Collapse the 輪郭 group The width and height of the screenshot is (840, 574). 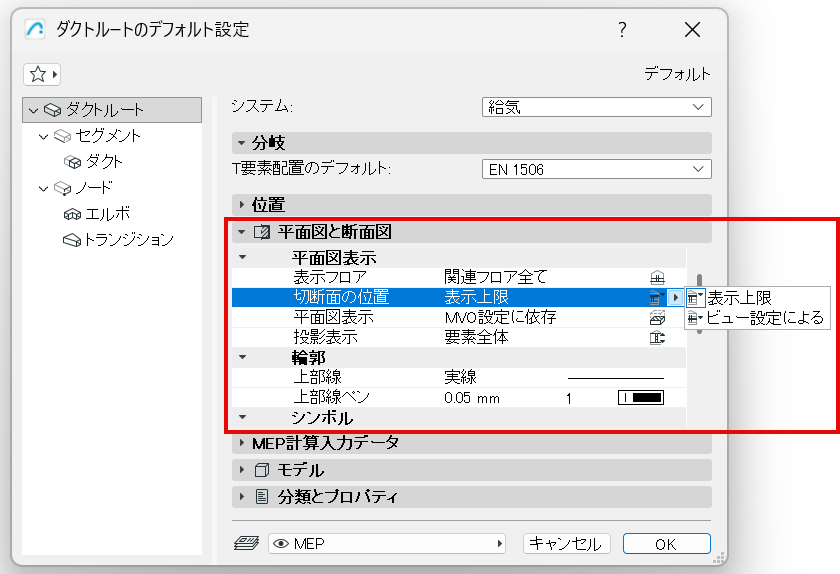(x=243, y=357)
